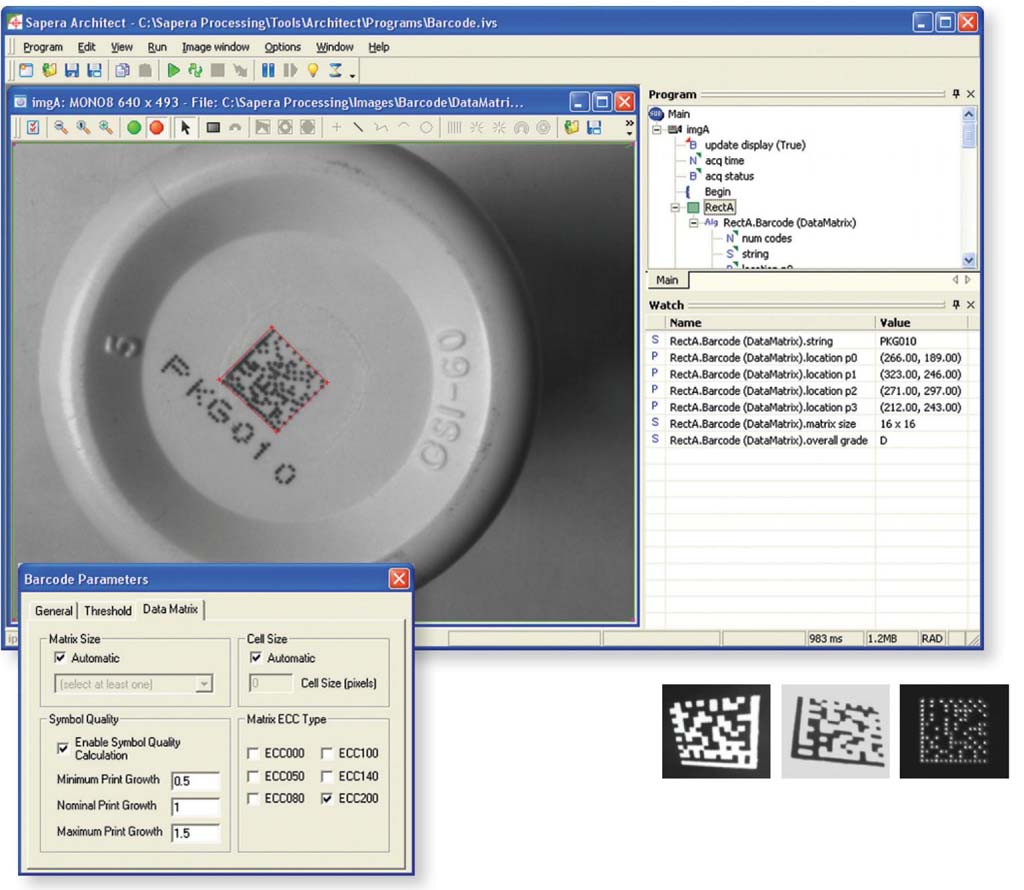Click the Save program floppy icon

point(72,70)
